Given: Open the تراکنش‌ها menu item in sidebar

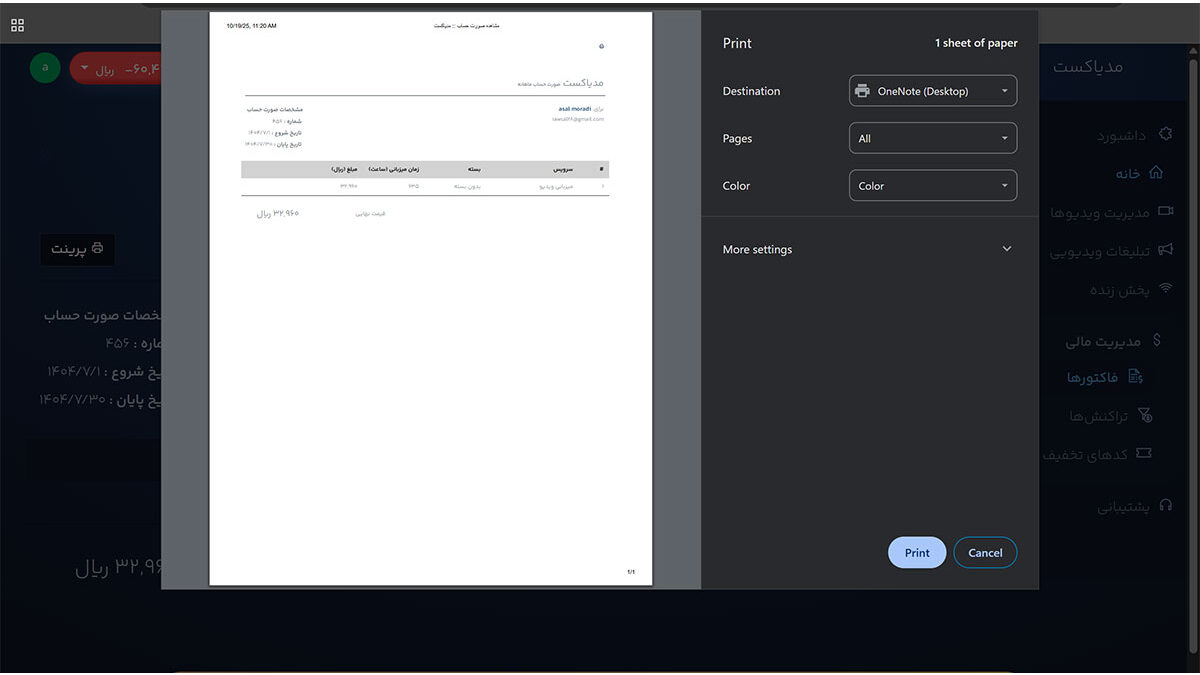Looking at the screenshot, I should coord(1110,416).
